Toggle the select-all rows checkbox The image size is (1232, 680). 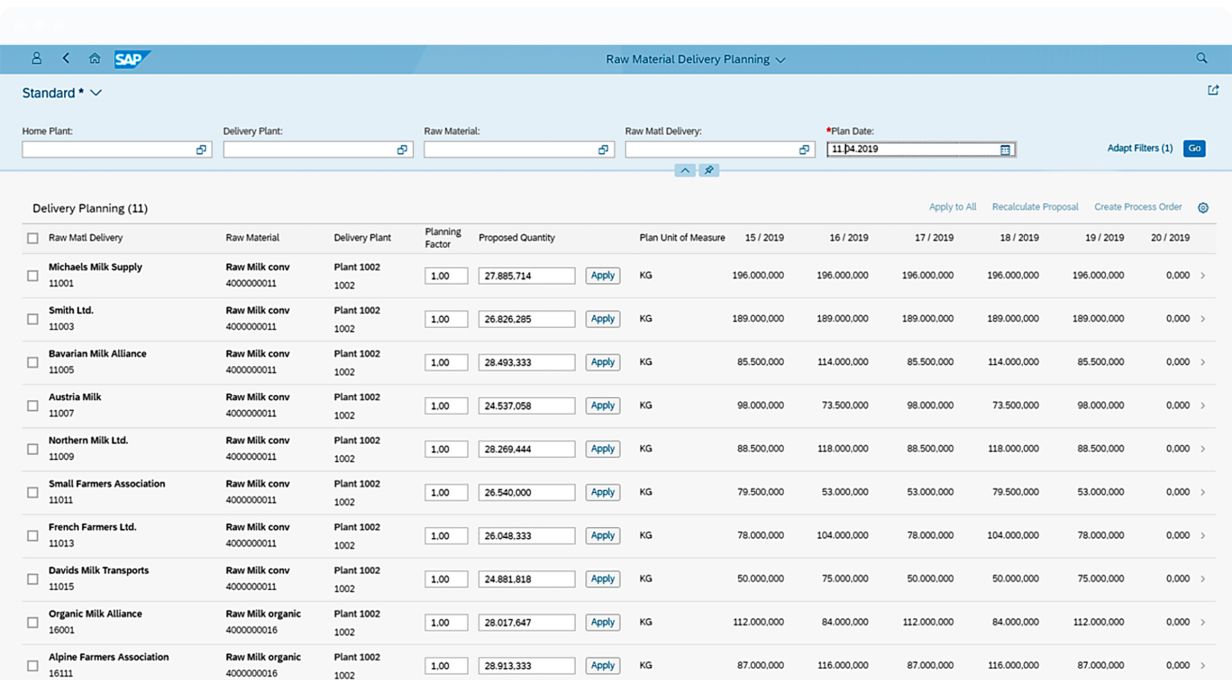coord(33,238)
